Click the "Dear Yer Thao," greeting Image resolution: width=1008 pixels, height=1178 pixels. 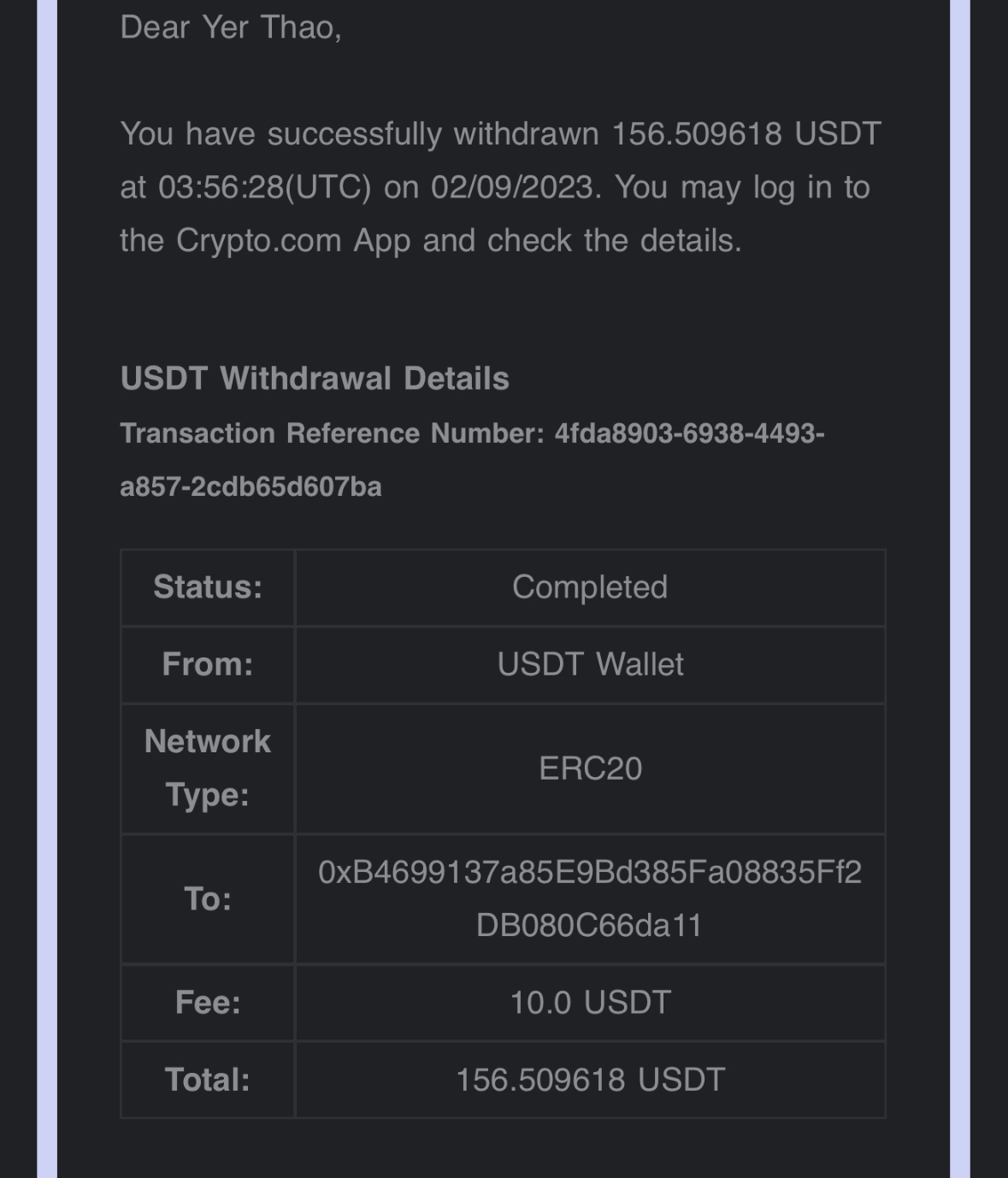tap(231, 27)
